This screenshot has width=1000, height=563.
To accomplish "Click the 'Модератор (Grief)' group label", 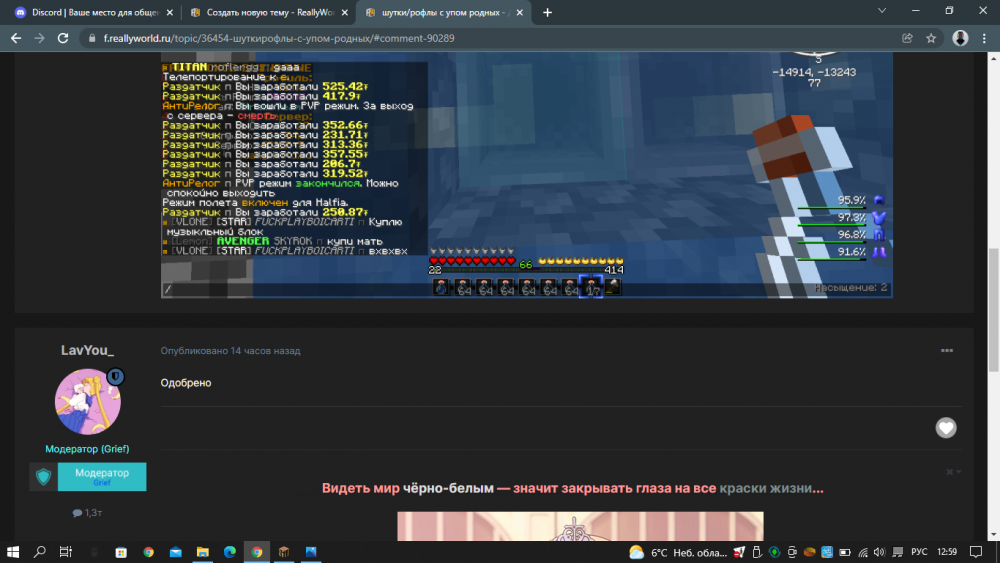I will tap(87, 449).
